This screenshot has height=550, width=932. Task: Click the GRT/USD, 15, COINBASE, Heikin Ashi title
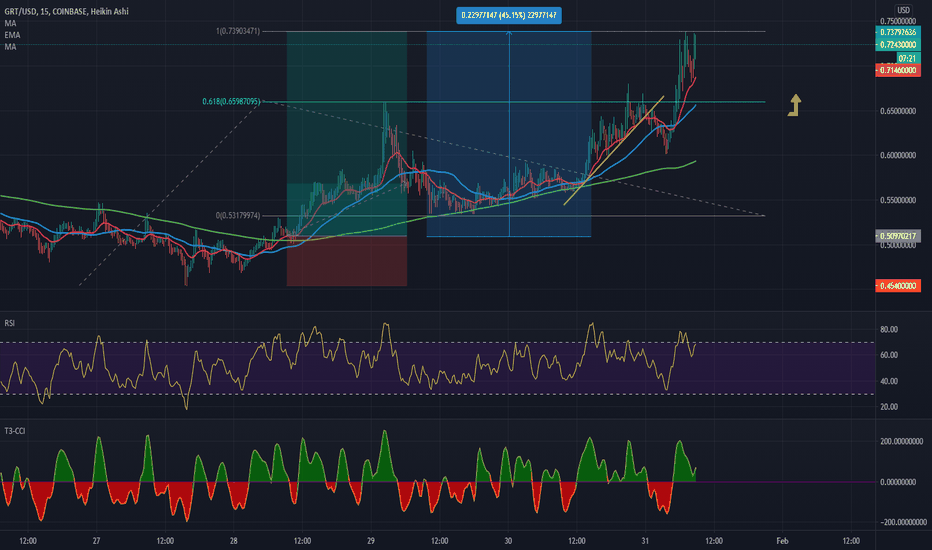click(67, 11)
